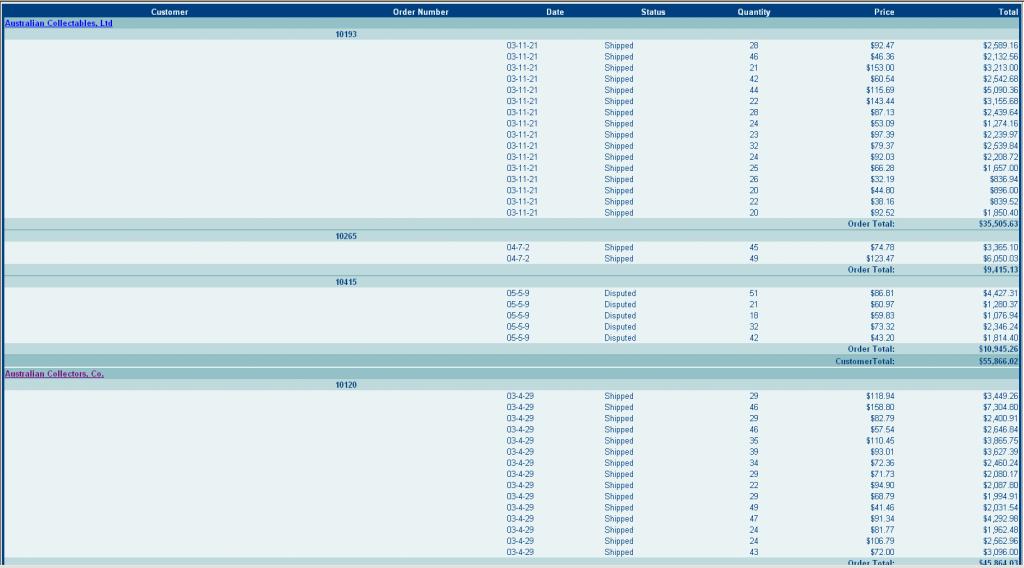
Task: Select order number 10265
Action: (346, 236)
